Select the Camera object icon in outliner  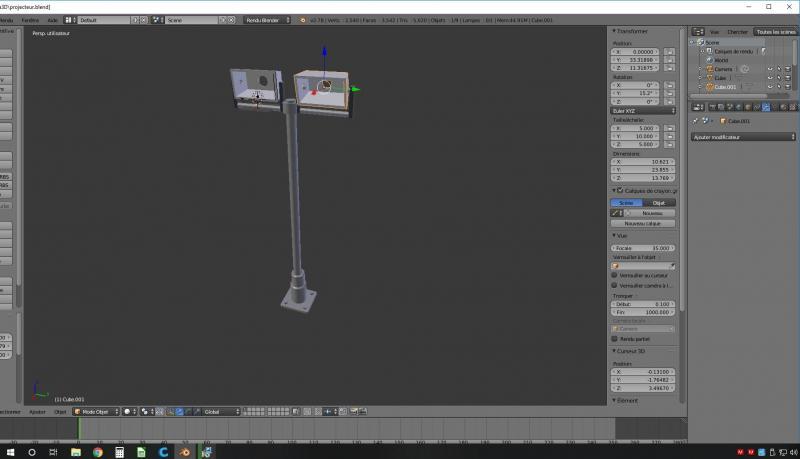[x=709, y=69]
